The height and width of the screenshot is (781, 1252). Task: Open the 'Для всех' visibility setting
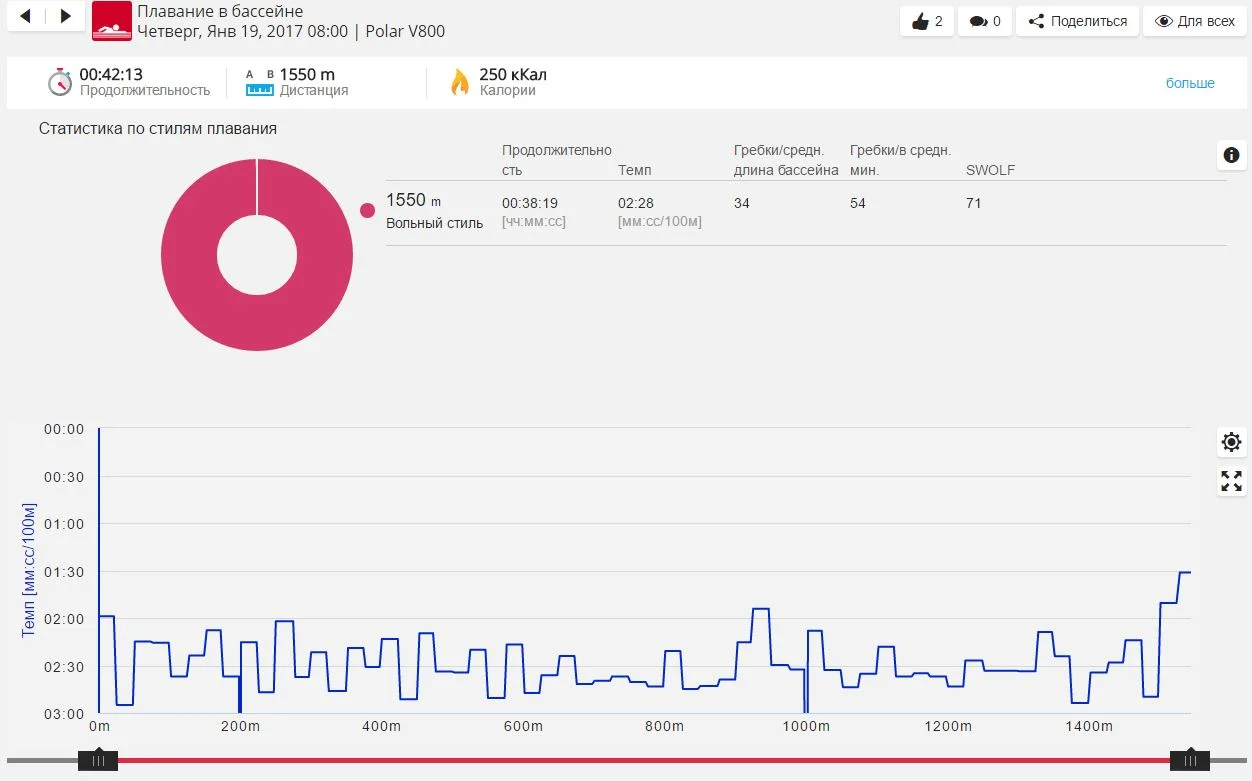pyautogui.click(x=1194, y=21)
